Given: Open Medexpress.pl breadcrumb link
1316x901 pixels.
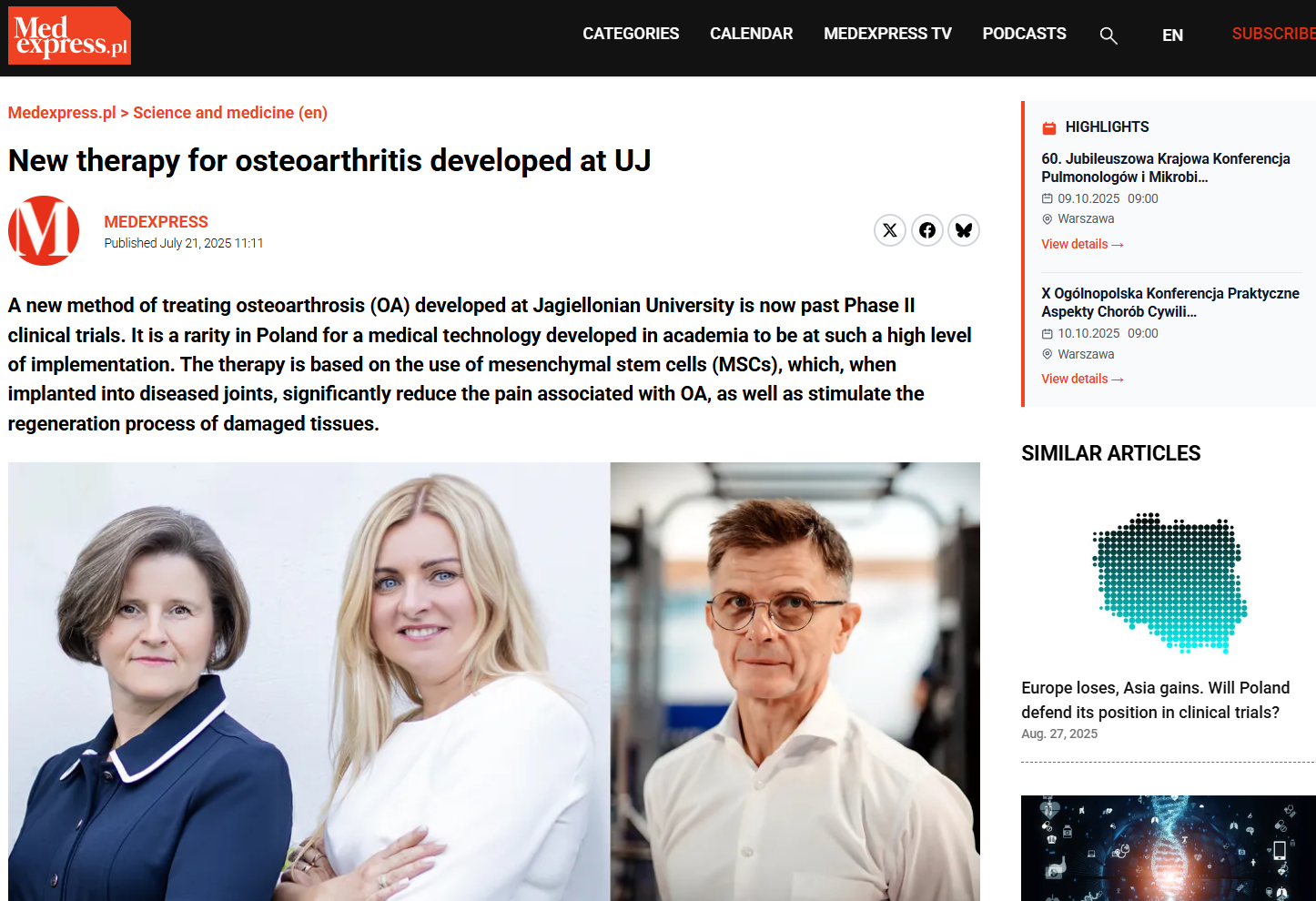Looking at the screenshot, I should coord(62,113).
